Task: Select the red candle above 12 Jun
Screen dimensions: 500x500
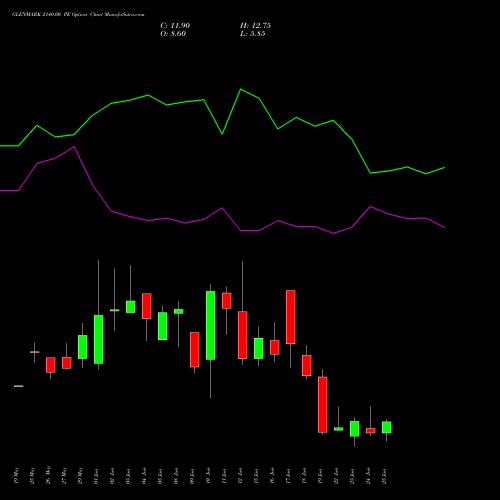Action: [243, 335]
